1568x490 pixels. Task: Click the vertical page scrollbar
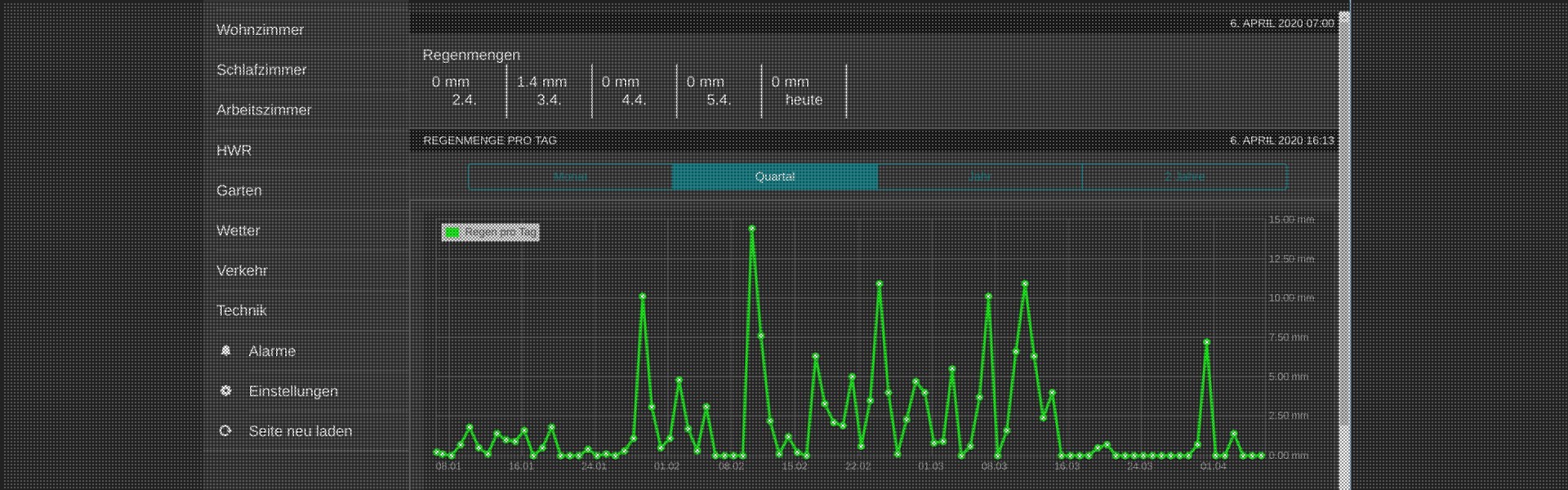(x=1344, y=245)
